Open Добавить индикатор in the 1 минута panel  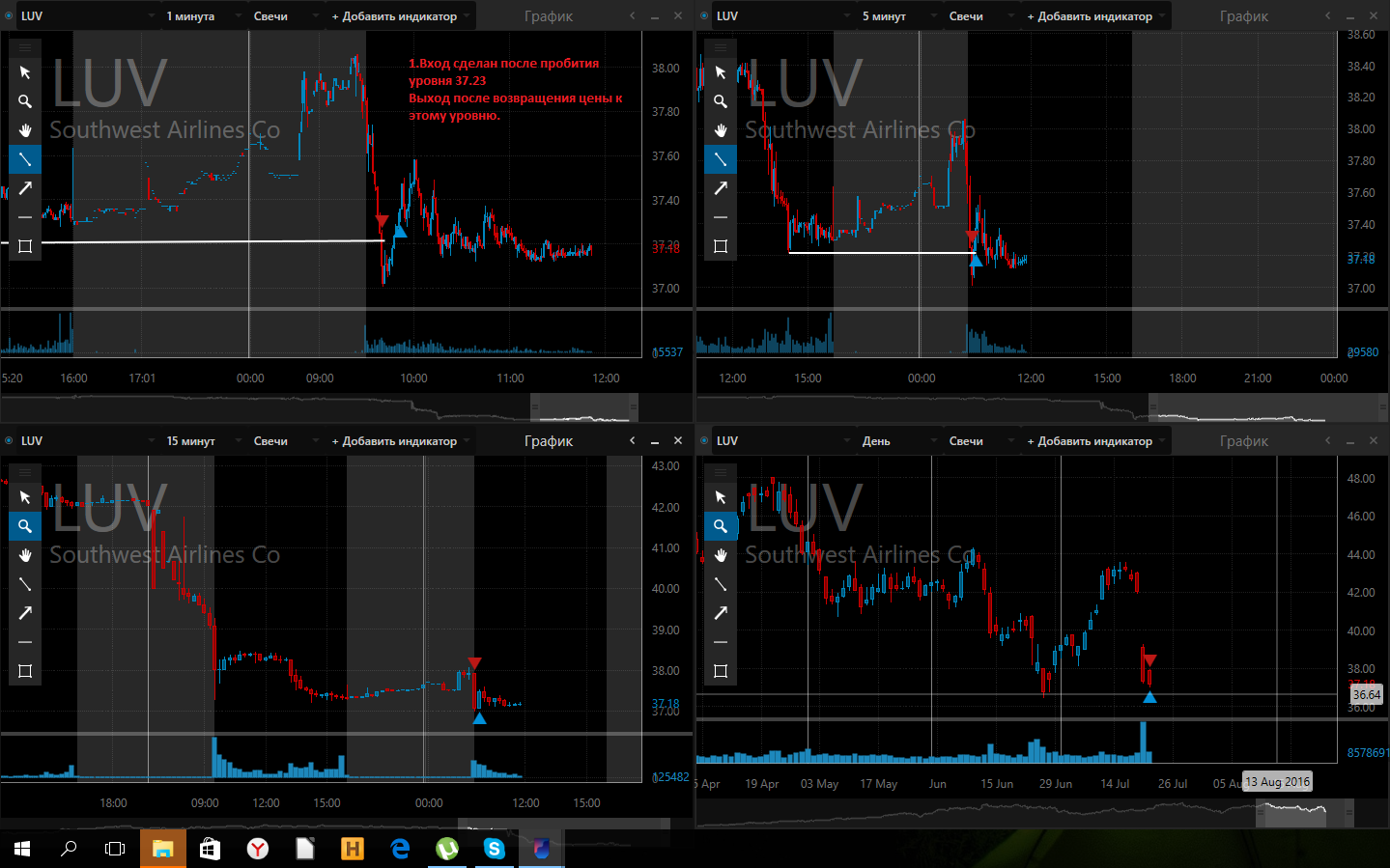(401, 16)
